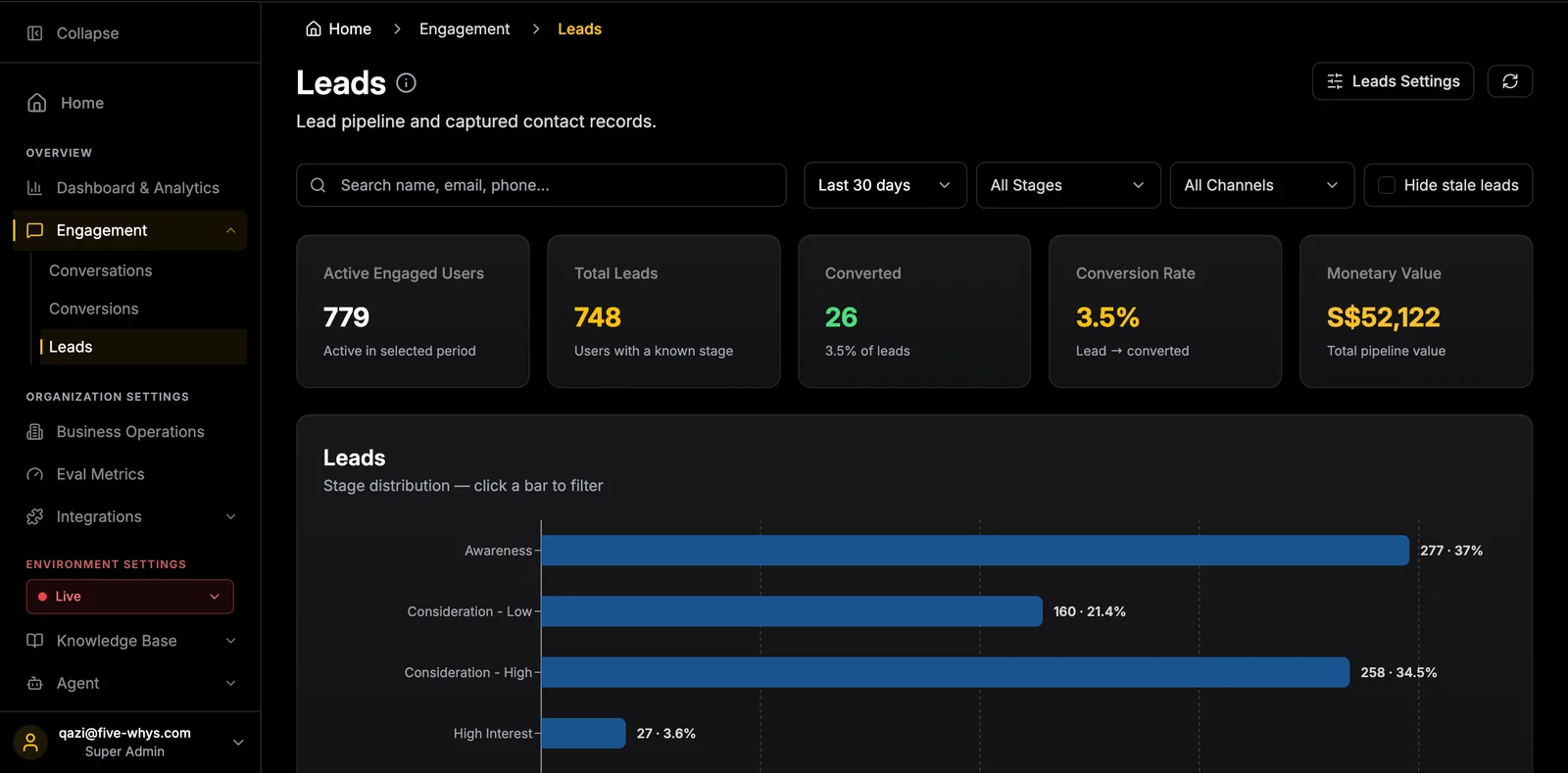Collapse the Engagement section chevron
This screenshot has height=773, width=1568.
tap(230, 230)
